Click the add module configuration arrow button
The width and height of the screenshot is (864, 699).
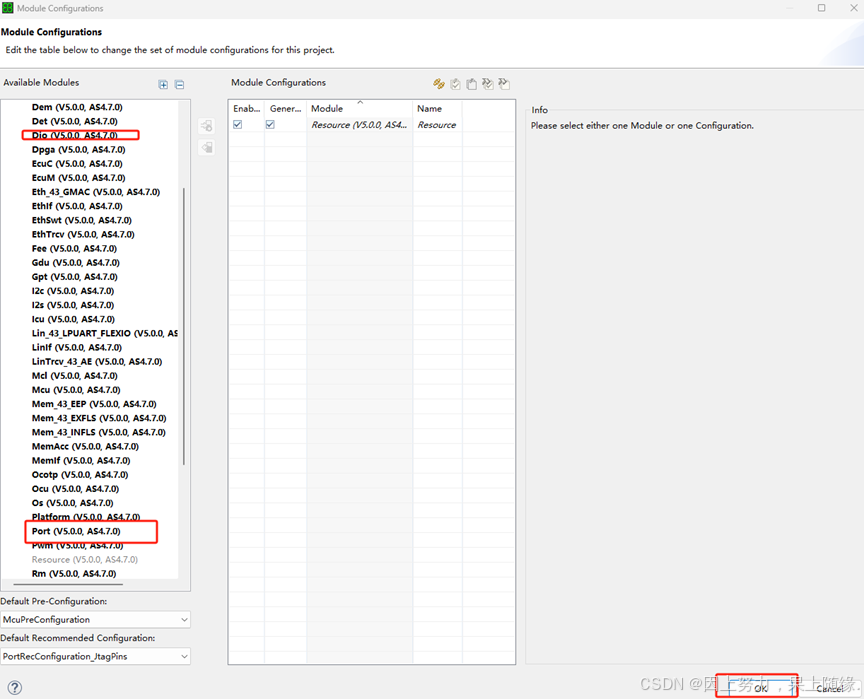pos(207,126)
